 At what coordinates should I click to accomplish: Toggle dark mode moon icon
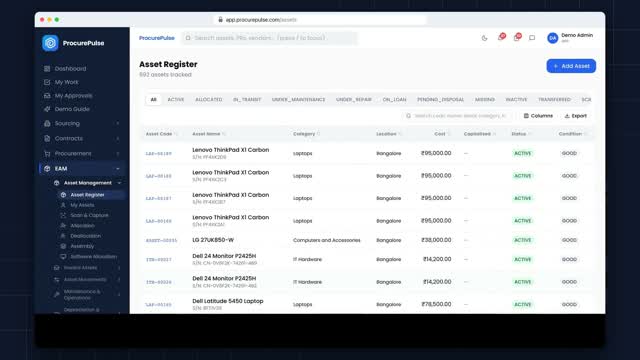click(484, 38)
